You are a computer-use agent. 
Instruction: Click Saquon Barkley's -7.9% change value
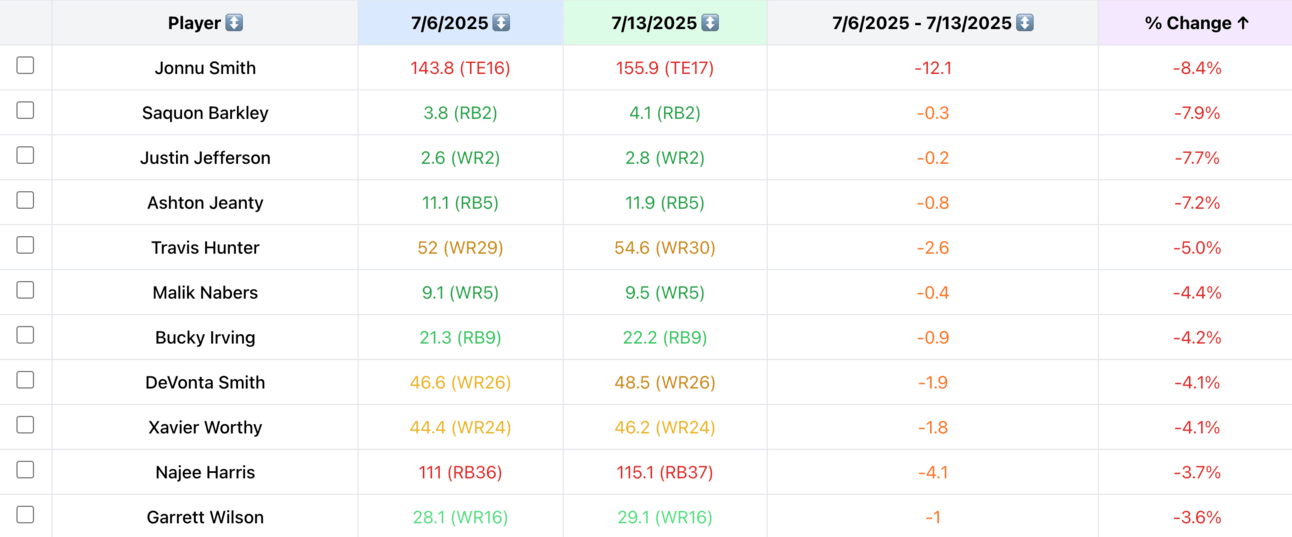pyautogui.click(x=1197, y=113)
